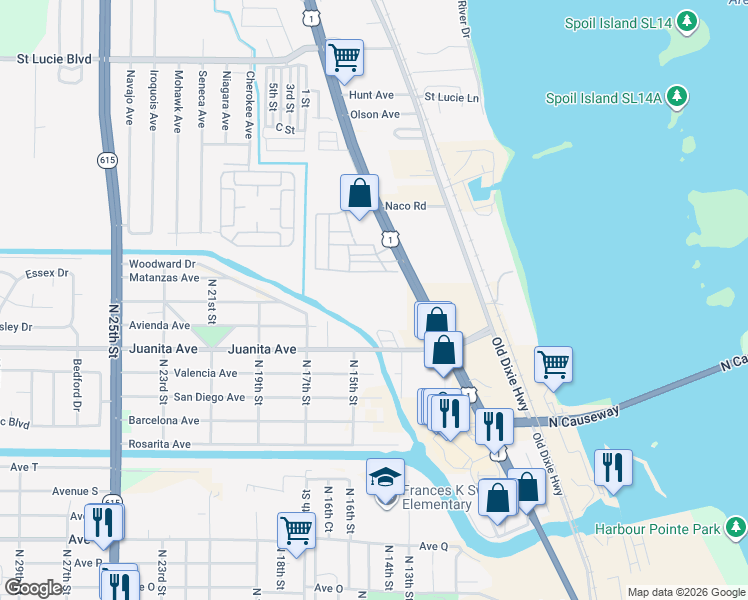Click the N Causeway road label
This screenshot has width=748, height=600.
click(x=584, y=417)
